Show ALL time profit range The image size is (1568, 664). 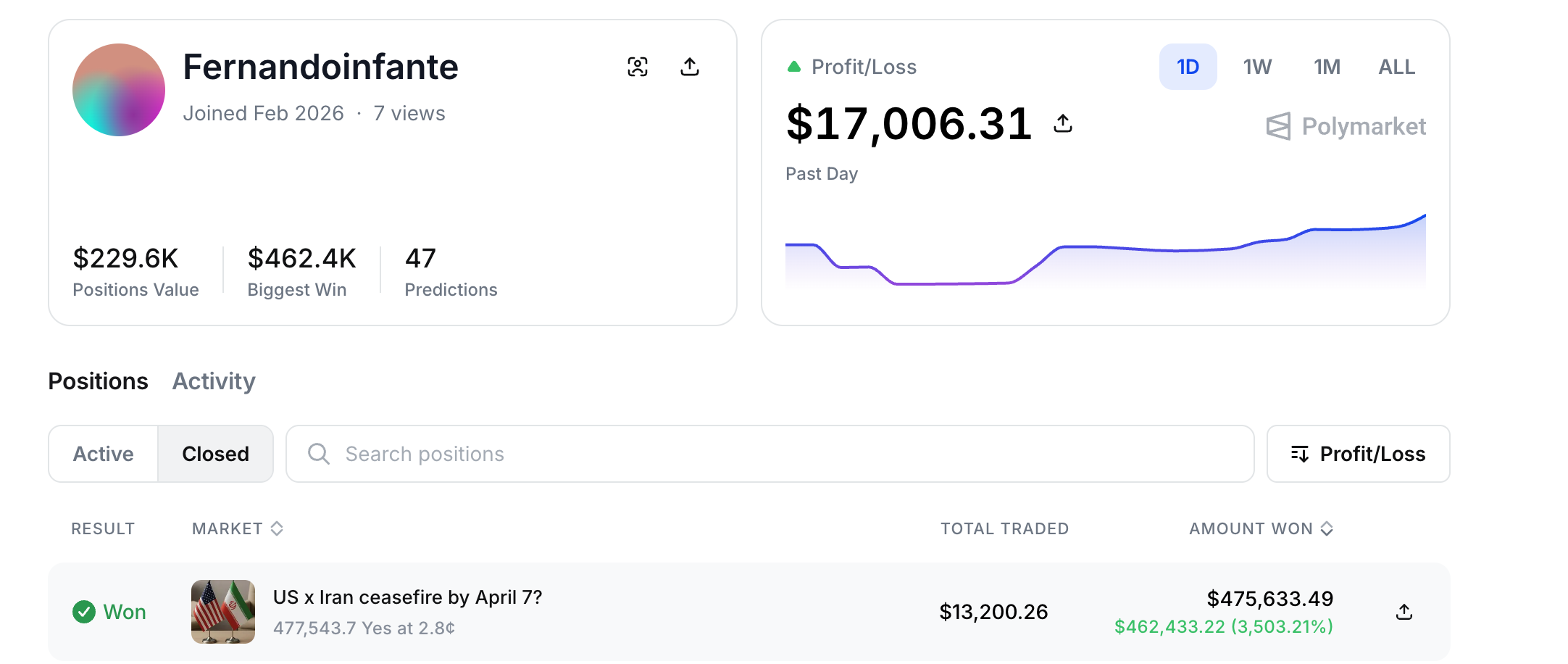coord(1396,67)
